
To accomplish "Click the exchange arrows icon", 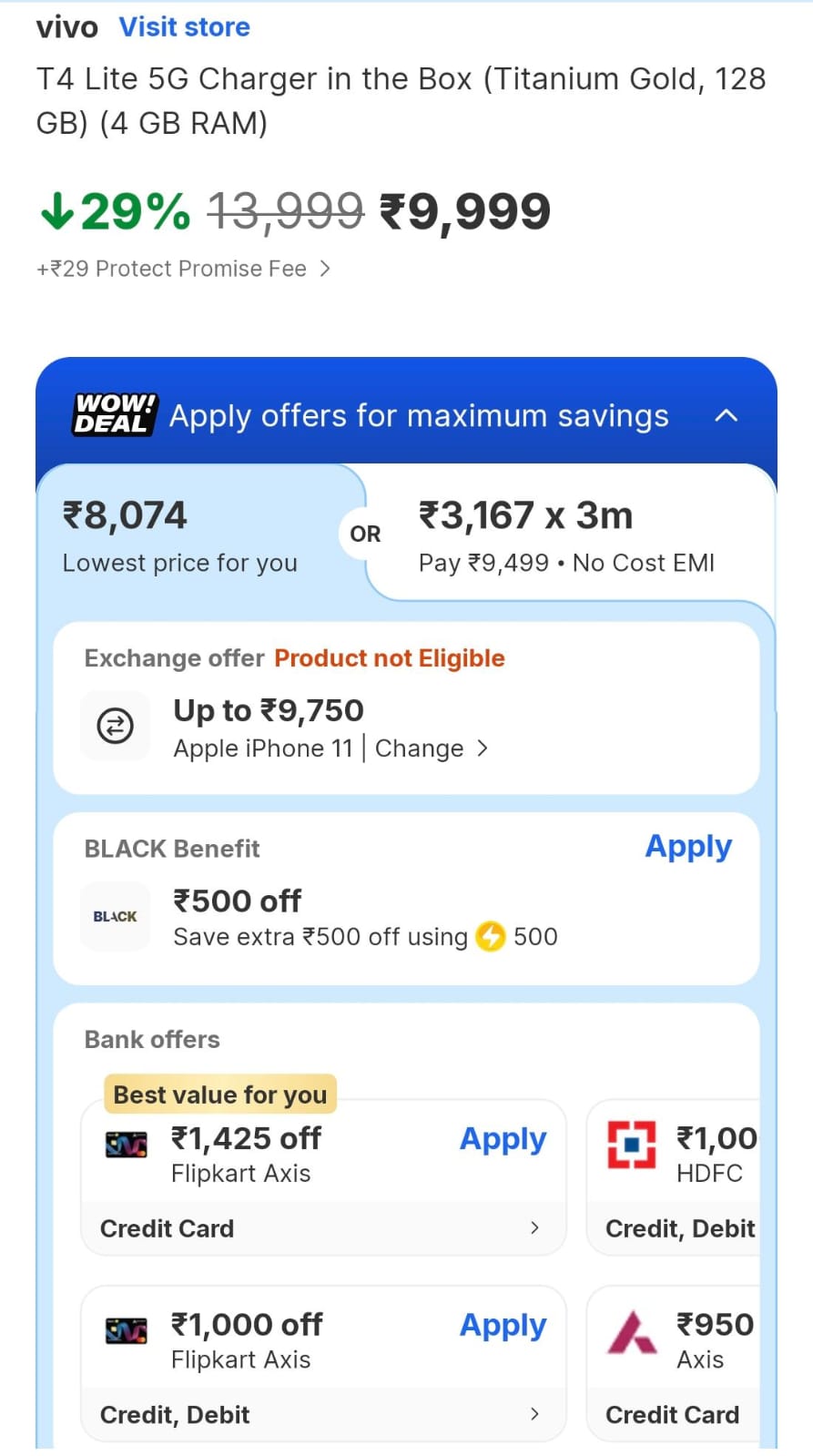I will click(x=116, y=726).
